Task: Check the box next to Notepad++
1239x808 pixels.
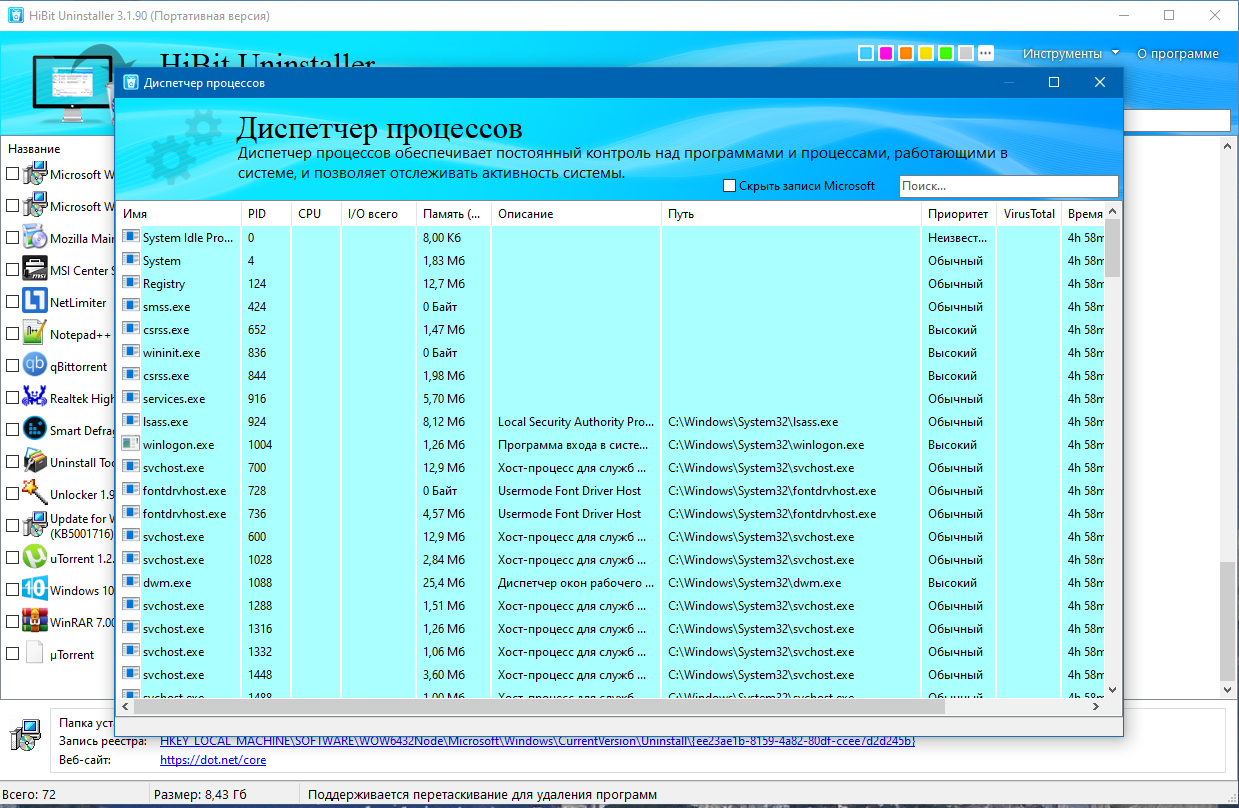Action: [12, 333]
